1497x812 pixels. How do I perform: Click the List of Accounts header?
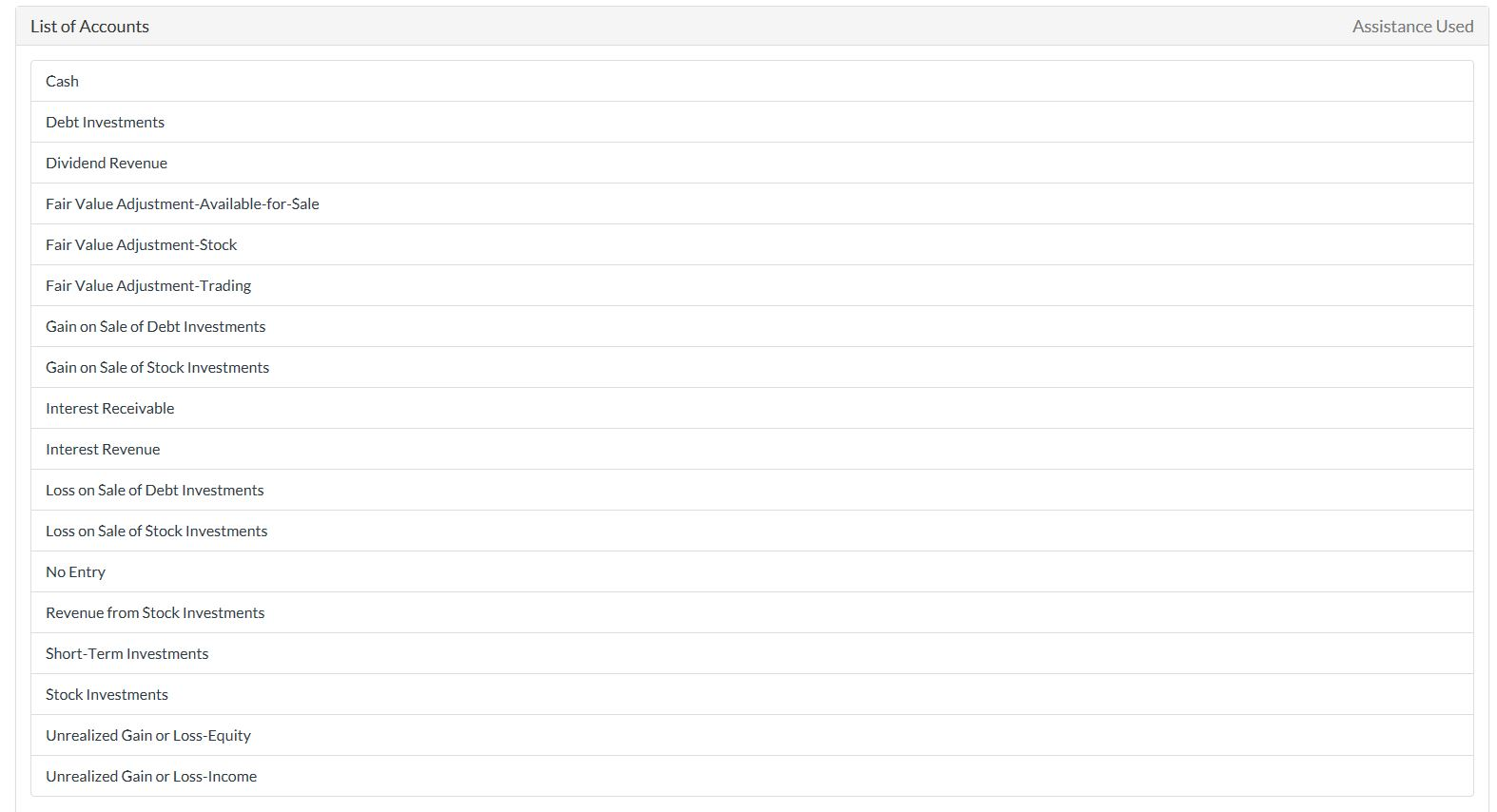[x=88, y=26]
